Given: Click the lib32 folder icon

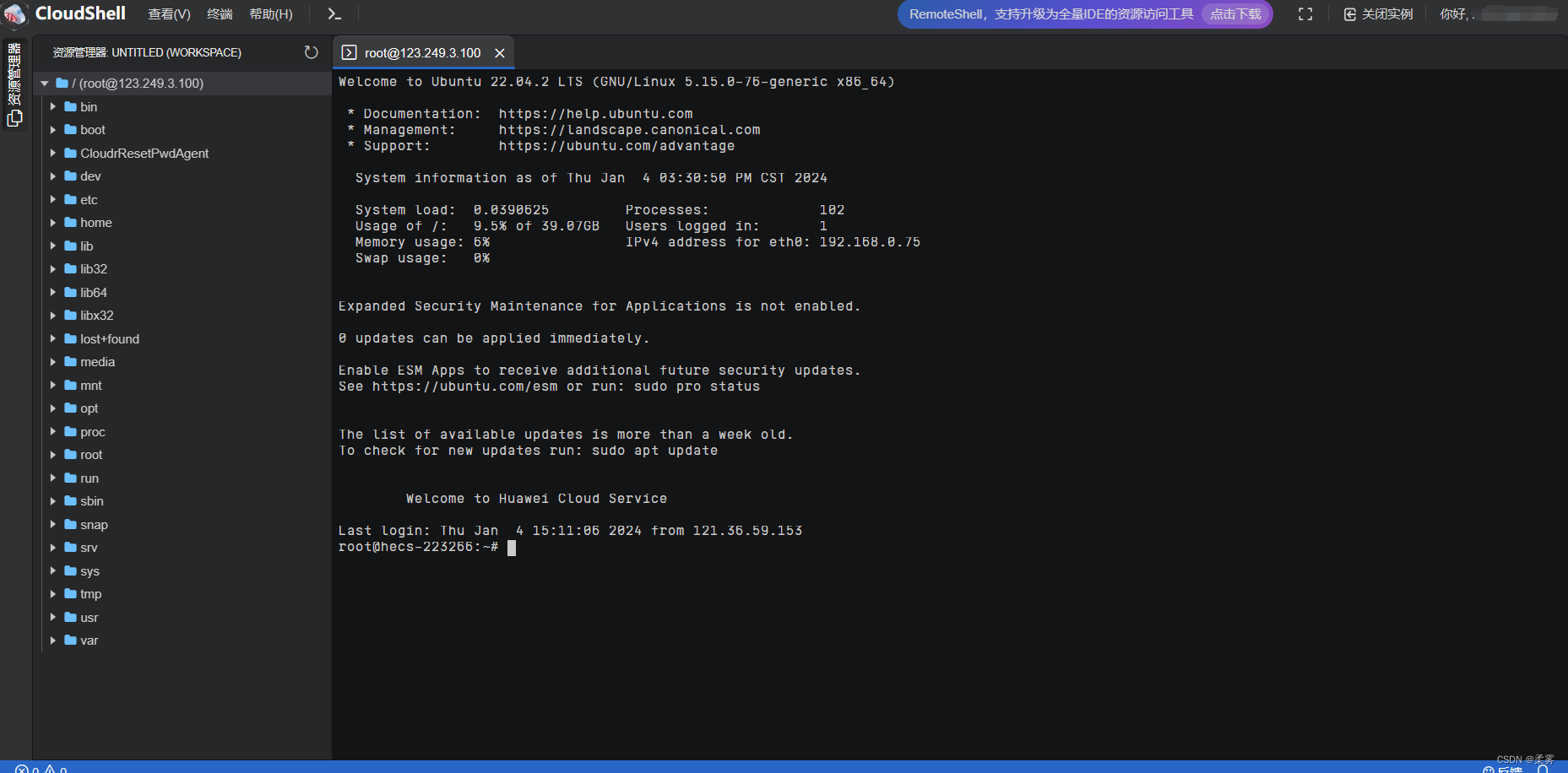Looking at the screenshot, I should coord(71,269).
